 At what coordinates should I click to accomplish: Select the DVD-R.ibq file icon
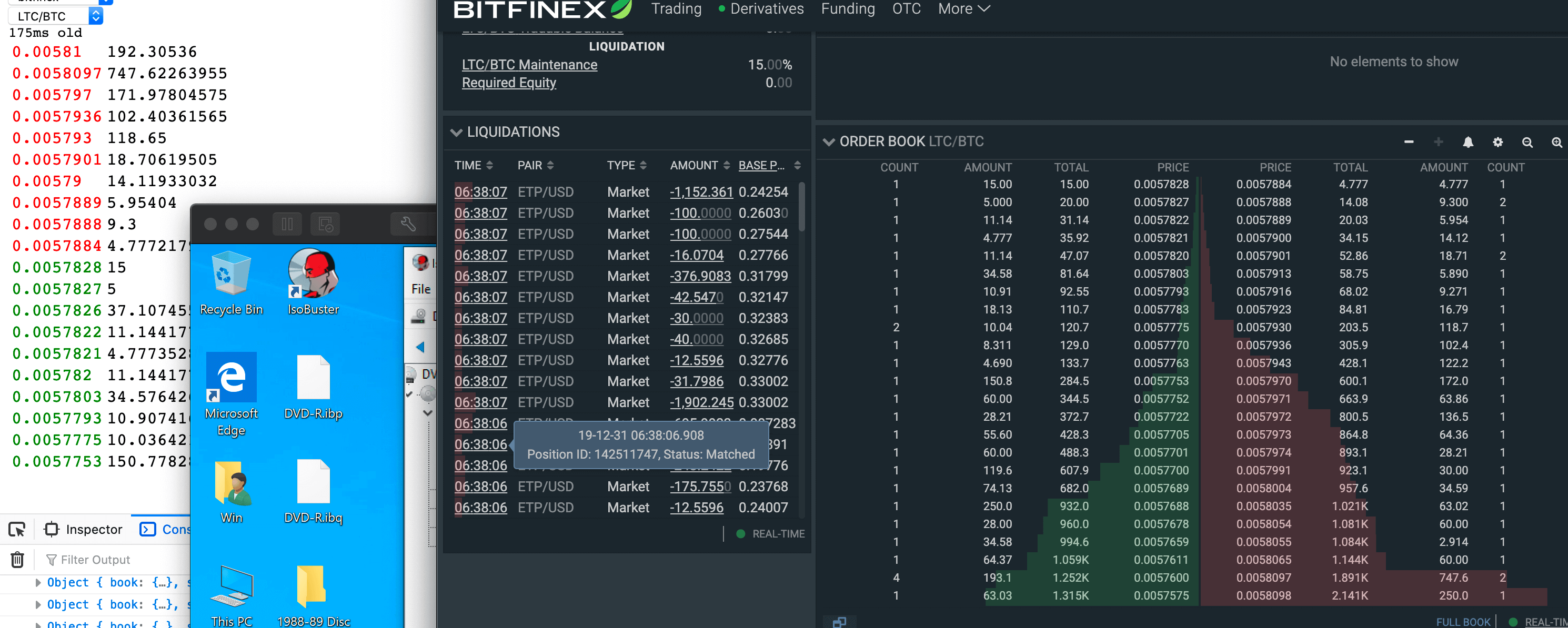click(x=314, y=492)
